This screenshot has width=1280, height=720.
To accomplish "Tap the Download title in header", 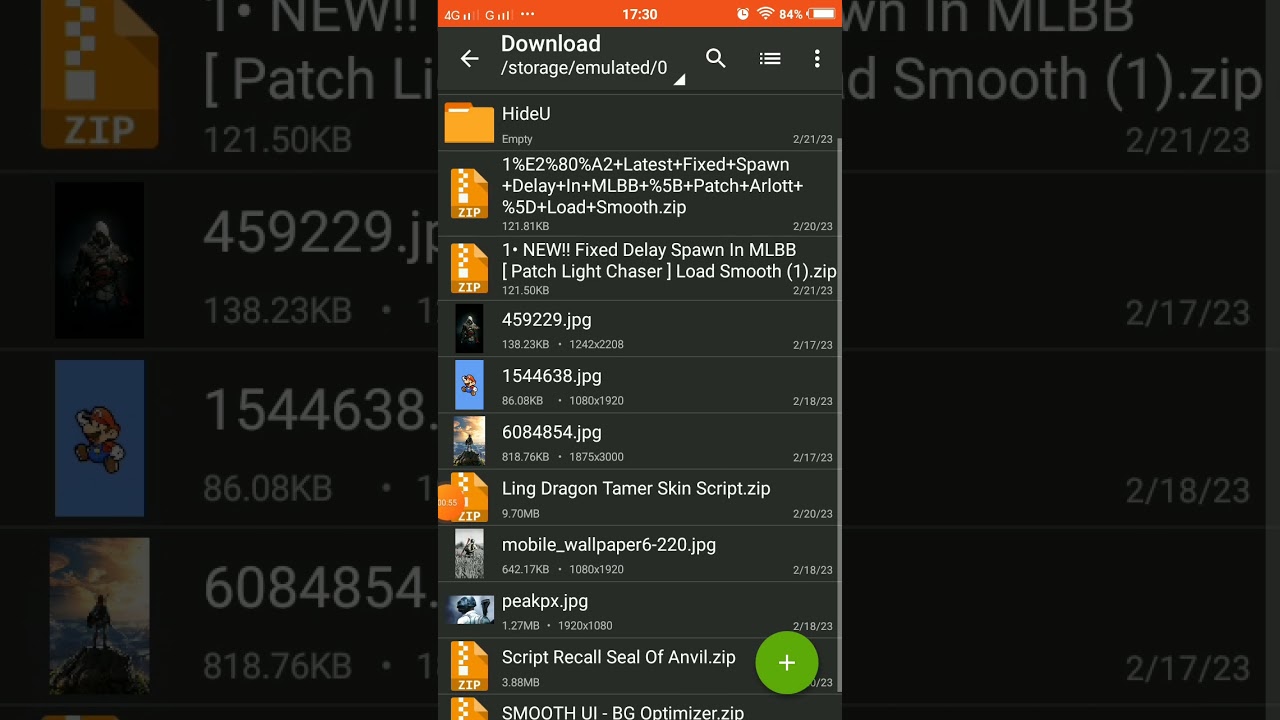I will click(551, 44).
